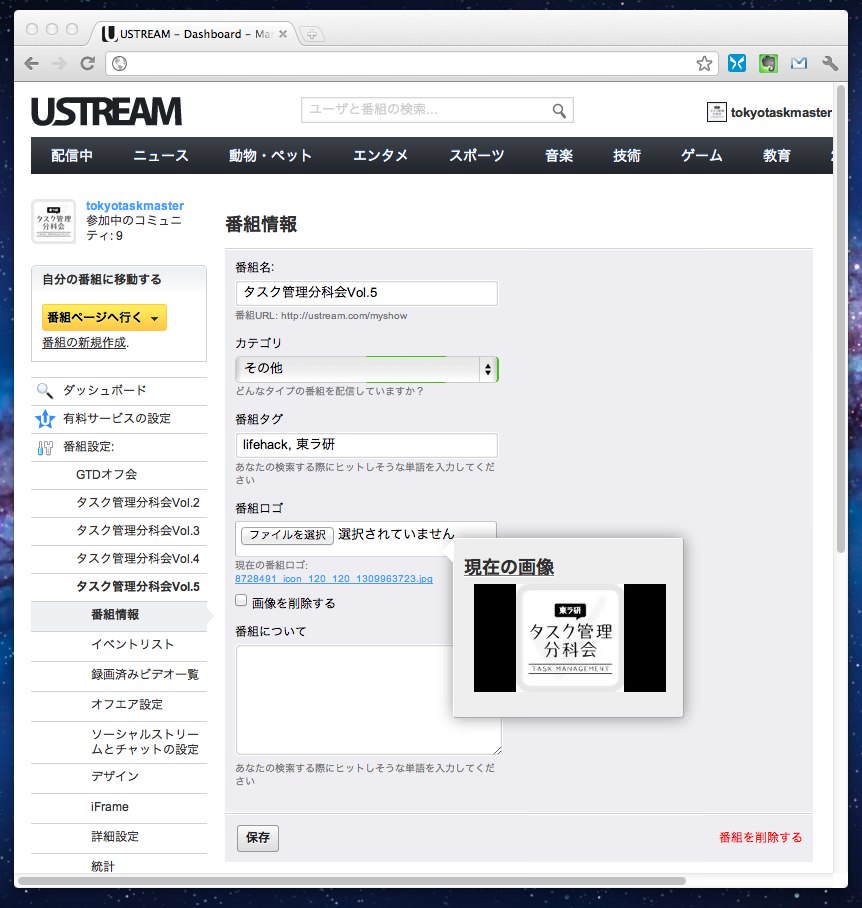Click the current logo preview image
The image size is (862, 908).
click(x=570, y=638)
